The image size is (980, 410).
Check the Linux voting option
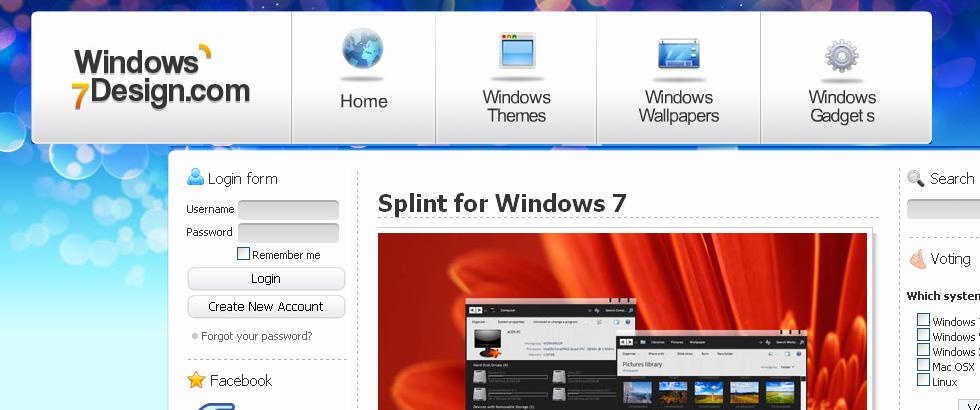tap(923, 380)
